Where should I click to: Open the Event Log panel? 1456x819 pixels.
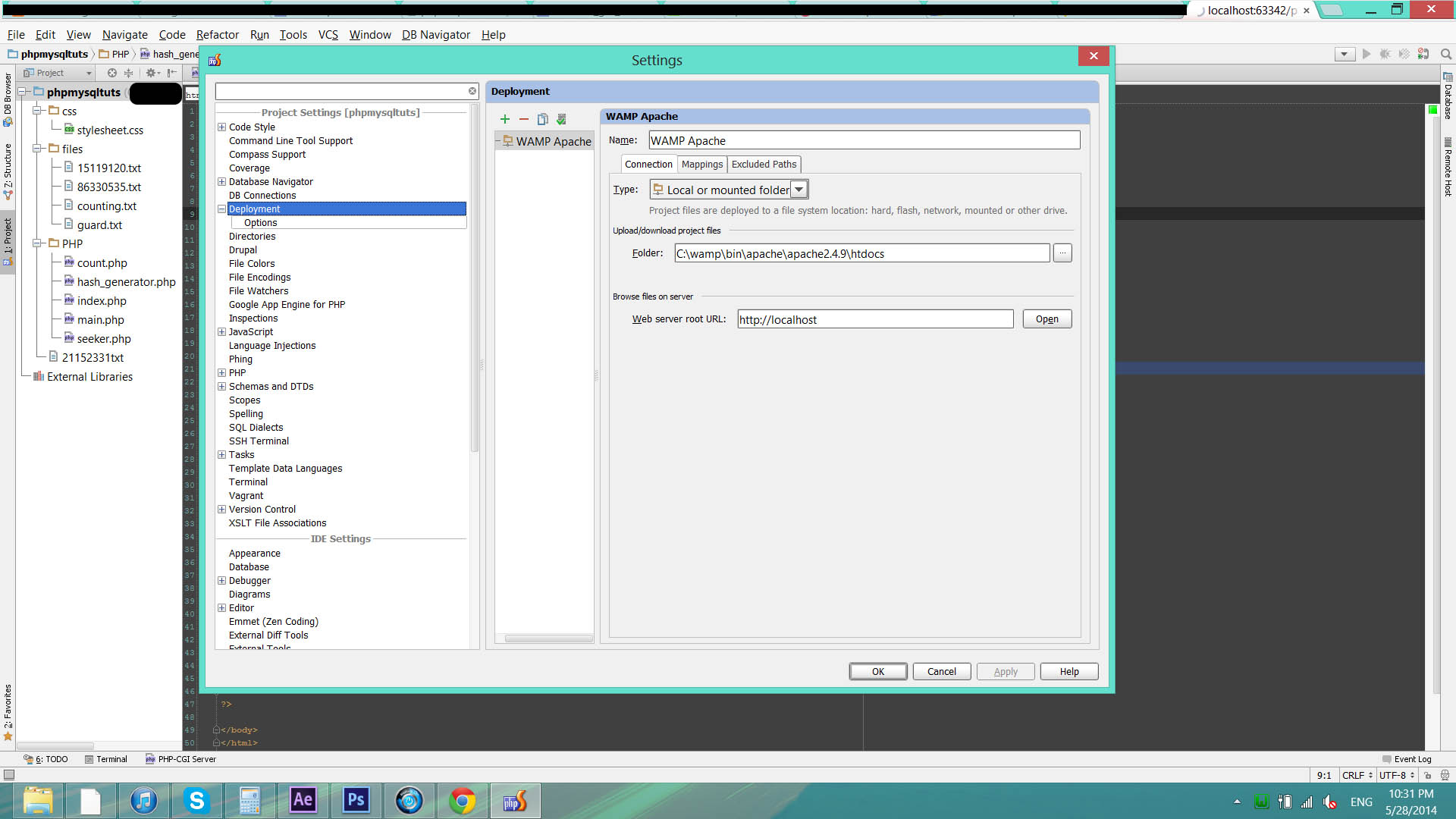click(1407, 759)
